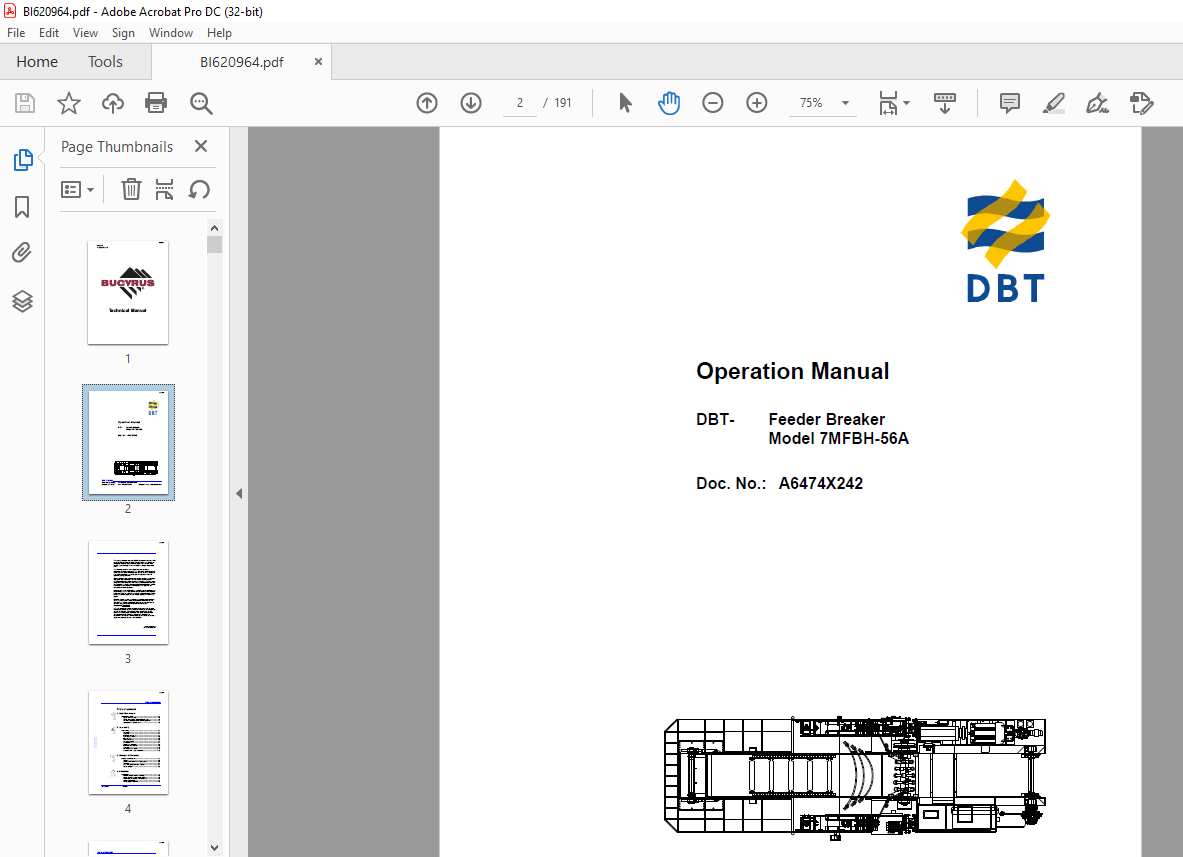
Task: Zoom out with minus icon
Action: click(712, 103)
